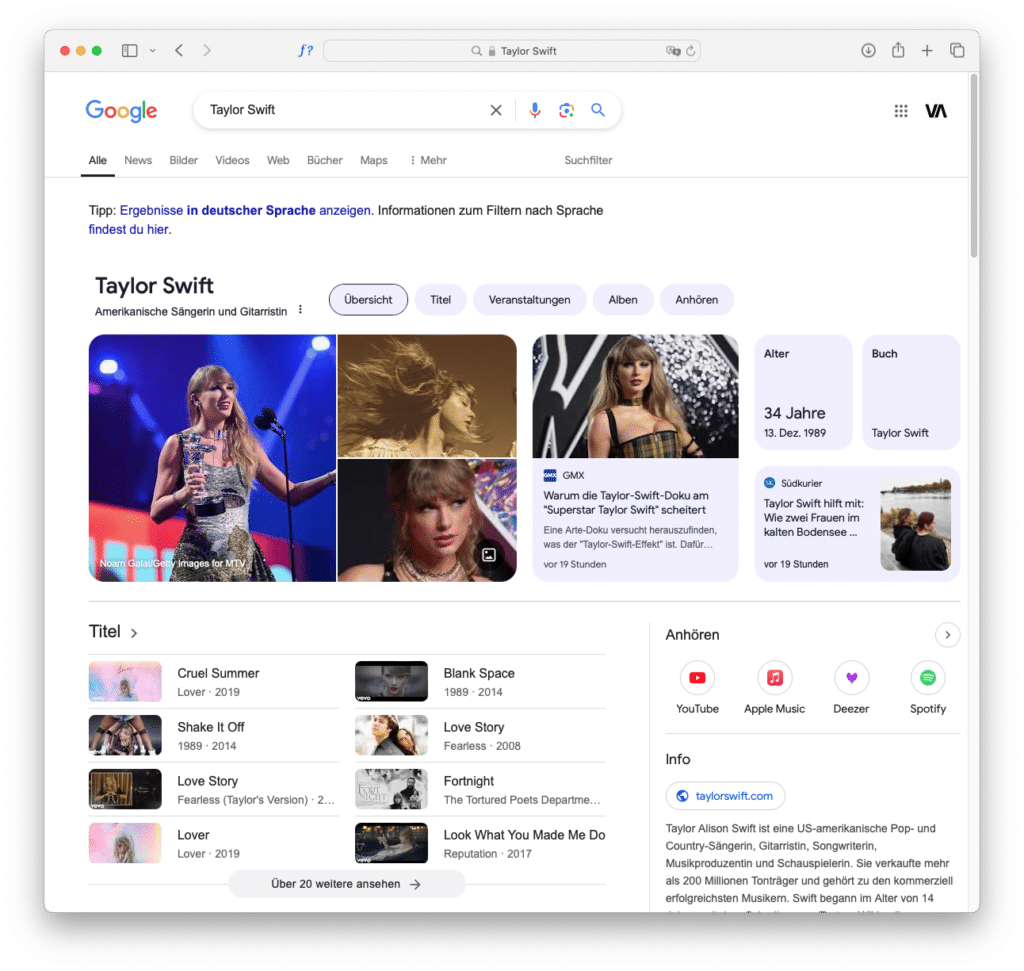Go forward to the next page
The height and width of the screenshot is (971, 1024).
(x=206, y=50)
